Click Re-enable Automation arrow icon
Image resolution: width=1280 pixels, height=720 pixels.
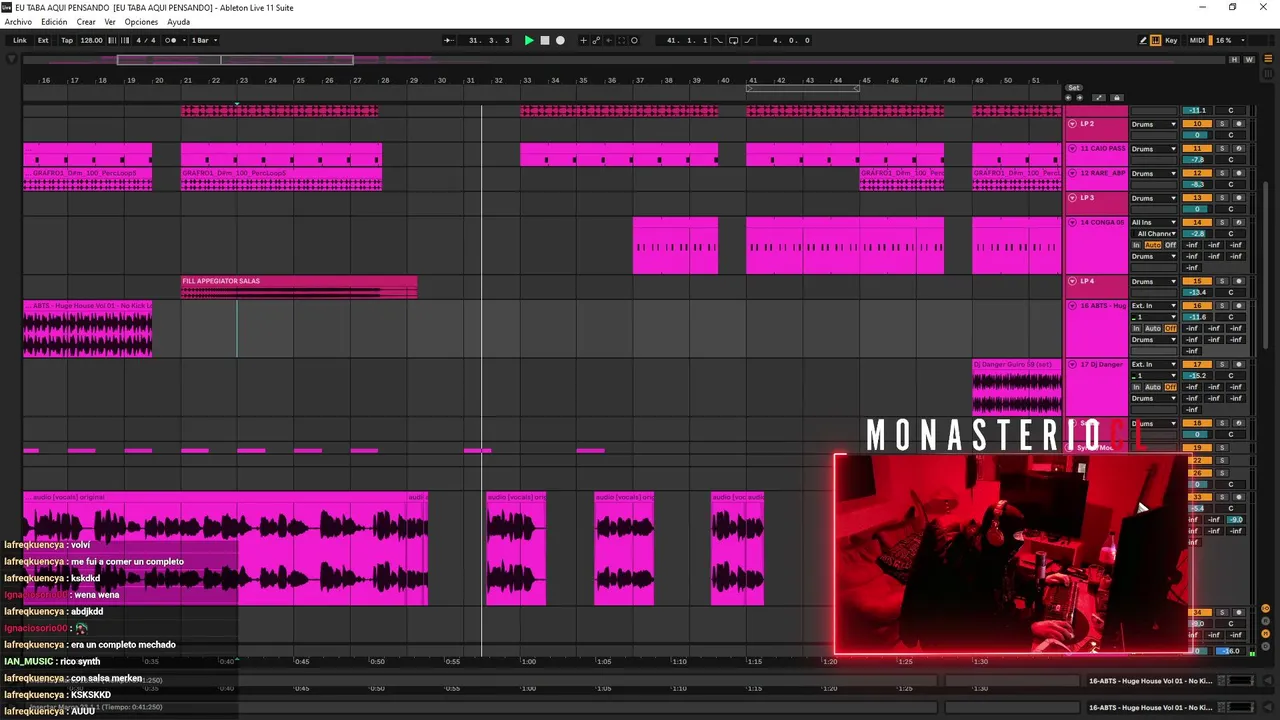(609, 40)
